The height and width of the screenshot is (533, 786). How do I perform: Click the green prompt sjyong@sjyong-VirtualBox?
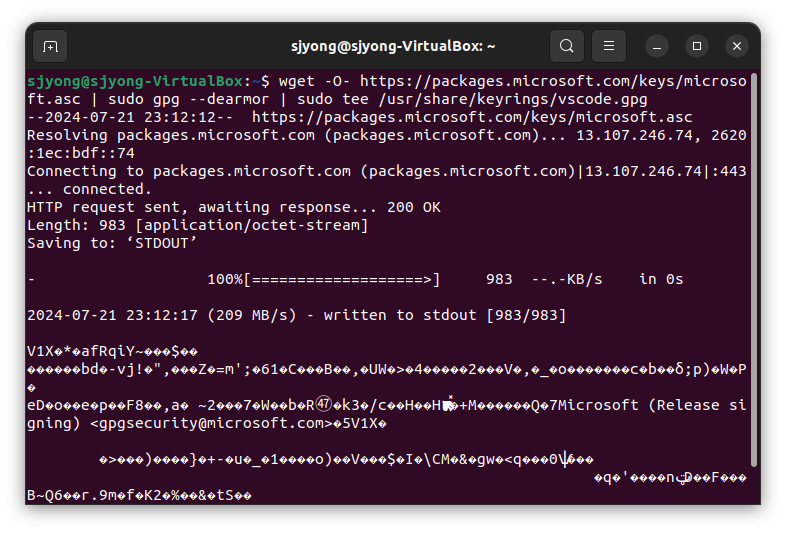pos(135,81)
